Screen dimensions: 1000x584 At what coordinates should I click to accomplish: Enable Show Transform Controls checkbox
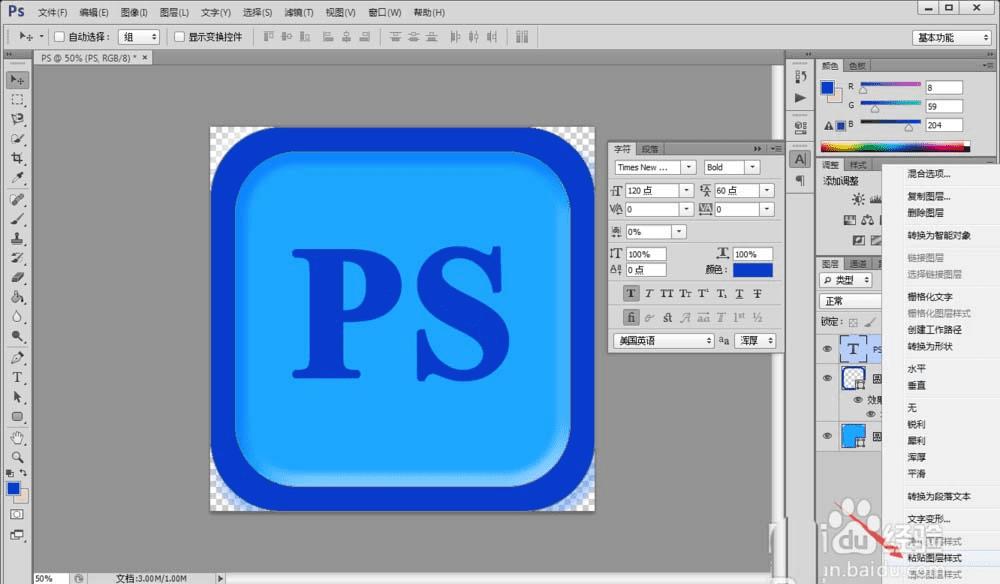click(179, 37)
